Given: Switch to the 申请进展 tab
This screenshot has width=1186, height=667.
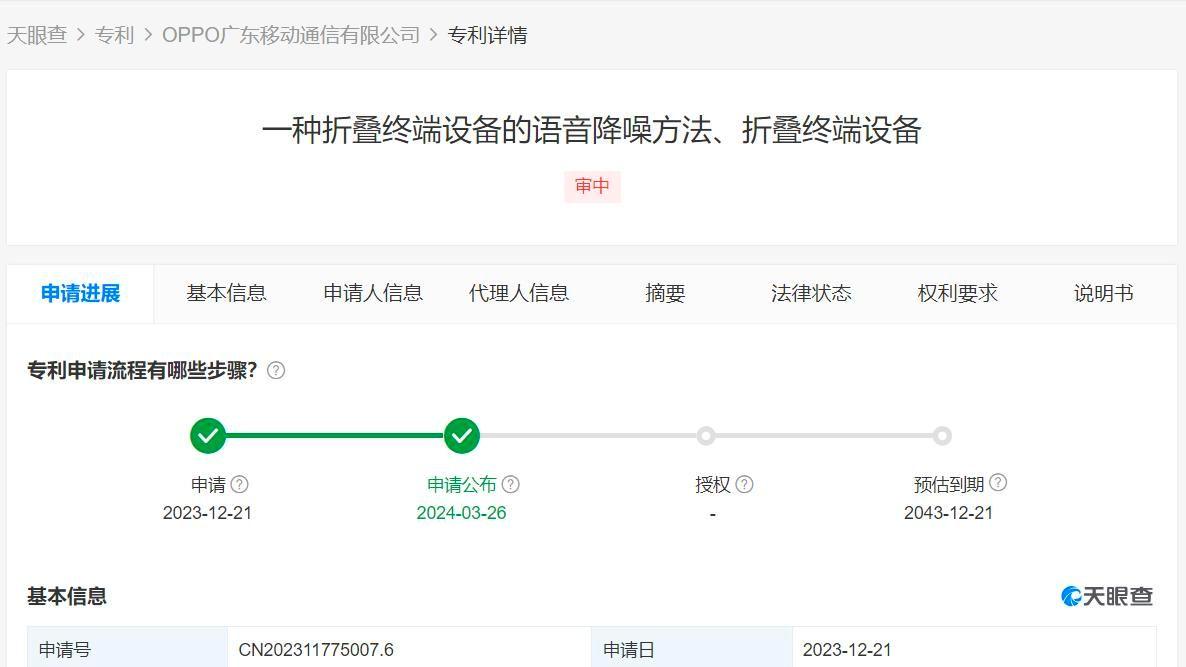Looking at the screenshot, I should [x=80, y=293].
